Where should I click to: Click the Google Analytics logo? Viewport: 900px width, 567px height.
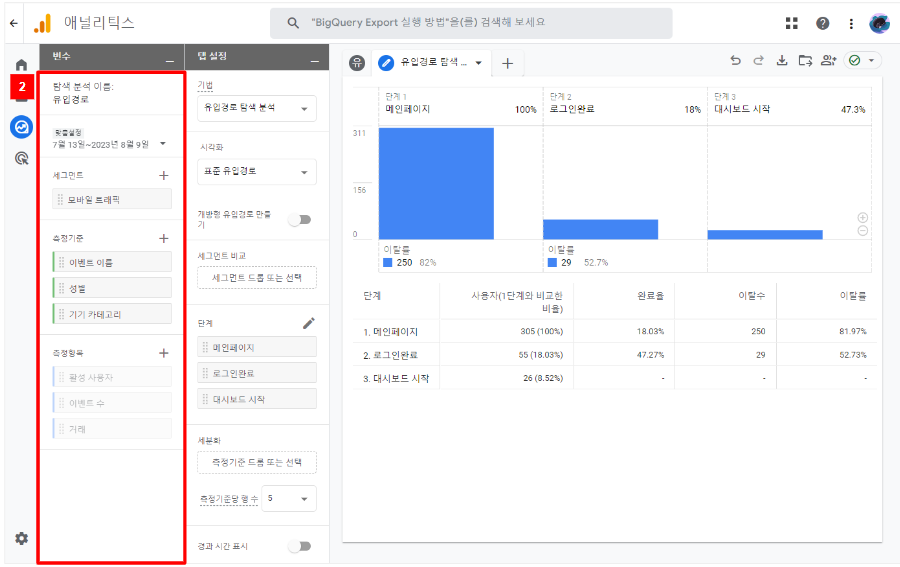[x=42, y=24]
